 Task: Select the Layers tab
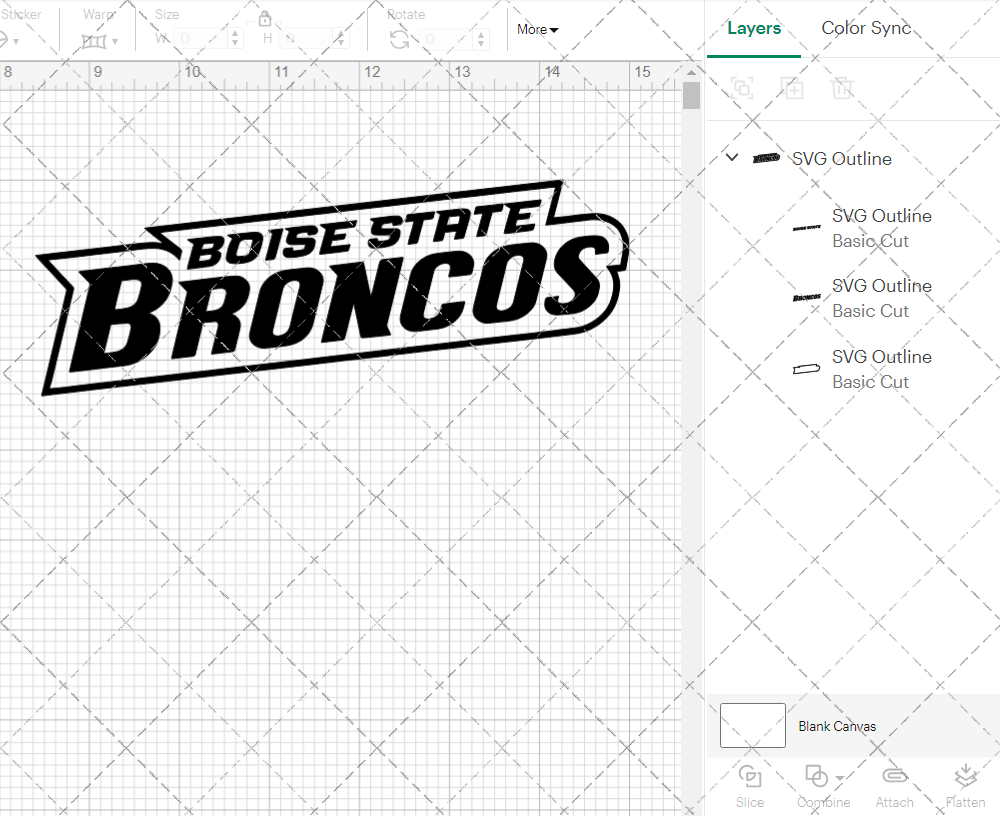754,28
